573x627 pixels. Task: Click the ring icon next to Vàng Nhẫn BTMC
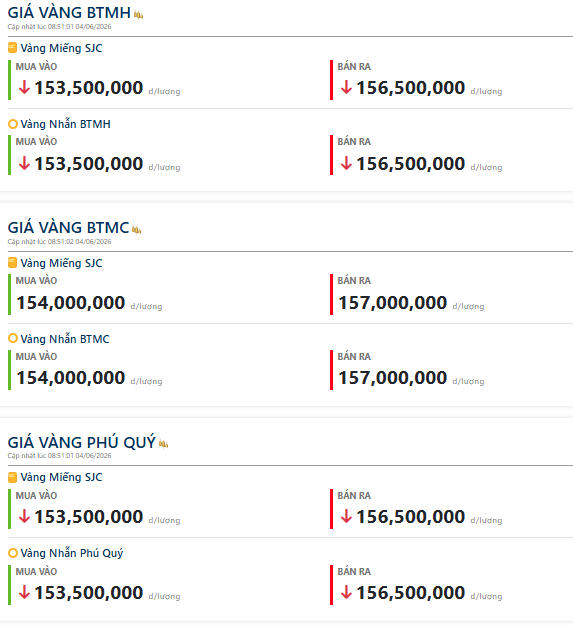point(13,338)
